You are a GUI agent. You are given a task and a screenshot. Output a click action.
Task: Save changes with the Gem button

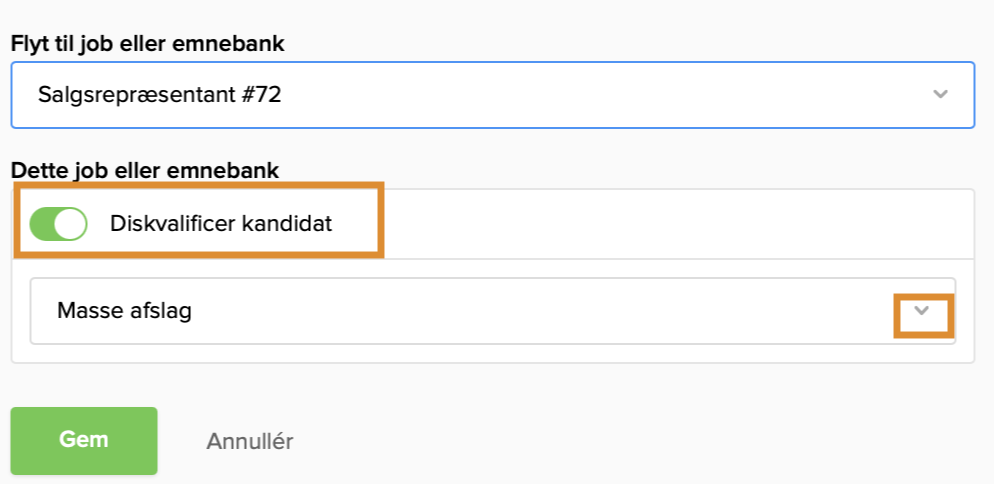tap(84, 441)
